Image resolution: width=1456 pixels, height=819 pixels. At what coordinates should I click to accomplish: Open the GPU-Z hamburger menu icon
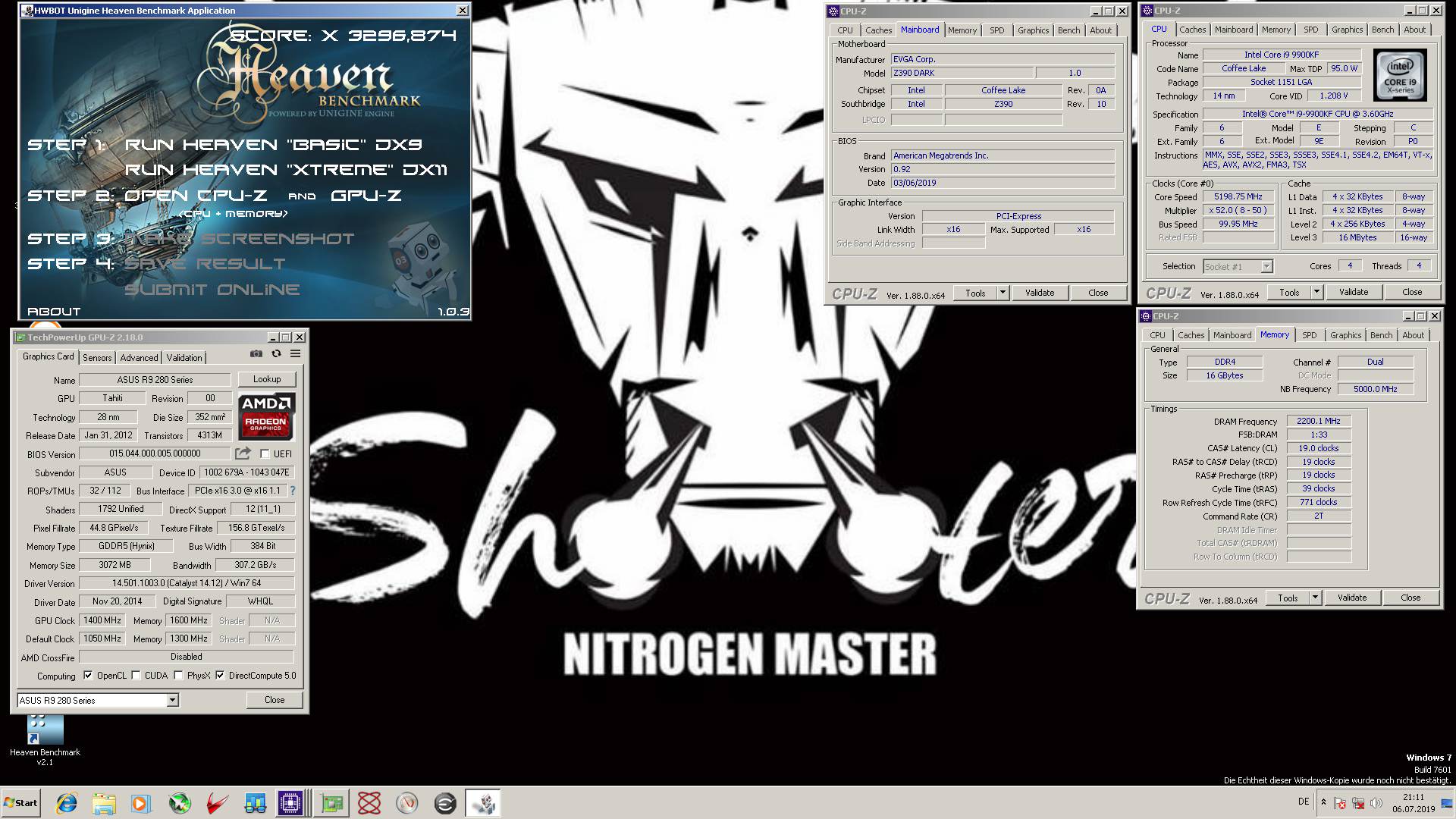pos(295,354)
